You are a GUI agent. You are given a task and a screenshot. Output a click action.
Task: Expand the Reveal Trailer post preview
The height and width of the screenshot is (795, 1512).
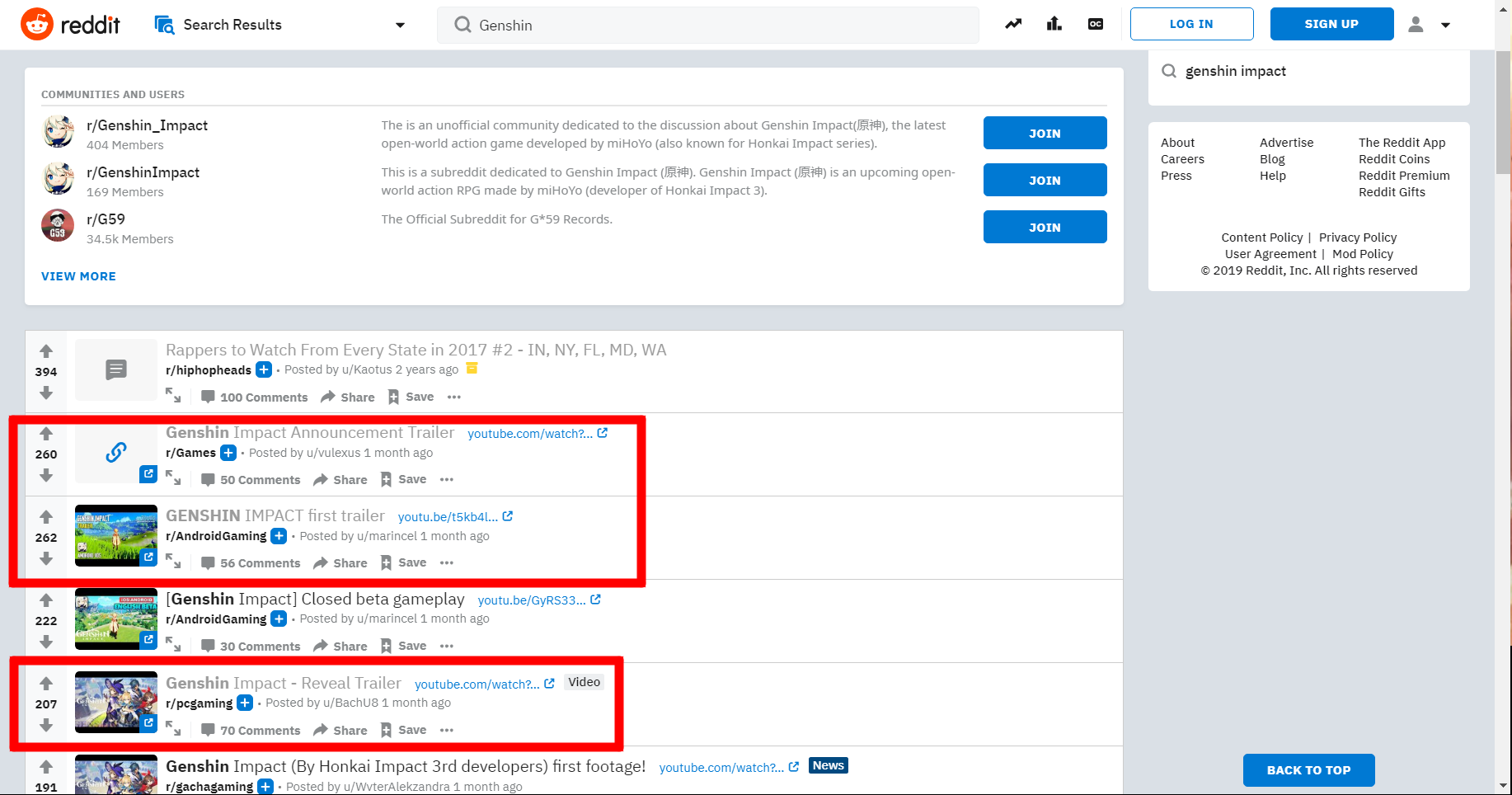[x=173, y=728]
